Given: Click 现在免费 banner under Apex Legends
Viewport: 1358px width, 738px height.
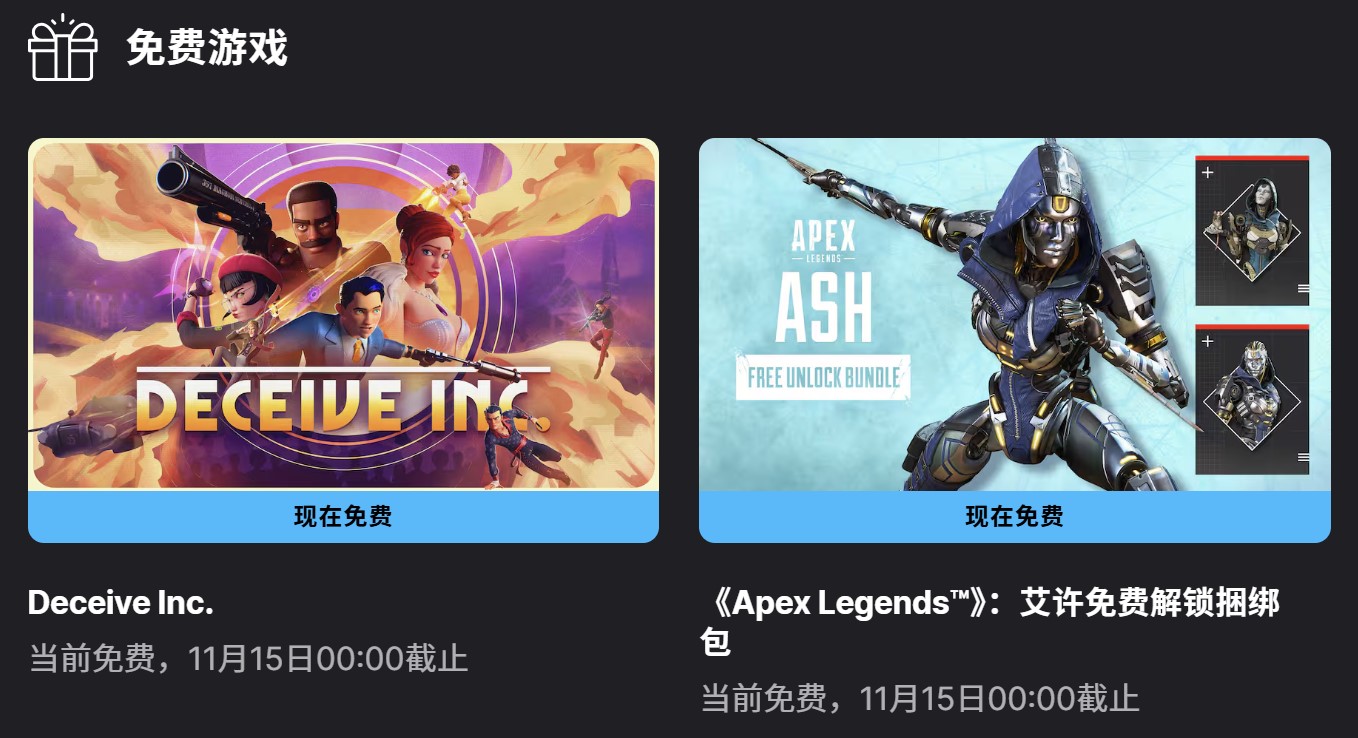Looking at the screenshot, I should tap(1014, 517).
